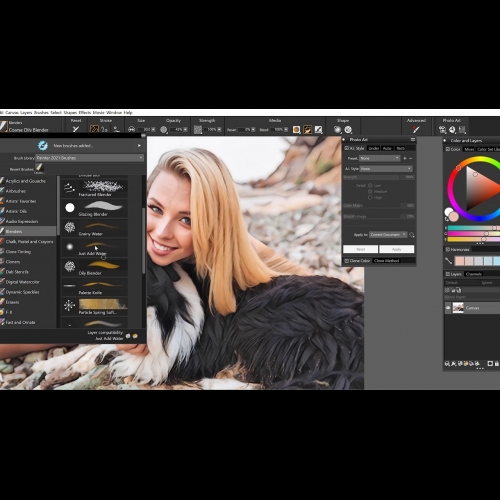Viewport: 500px width, 500px height.
Task: Select the Blenders brush category
Action: 28,231
